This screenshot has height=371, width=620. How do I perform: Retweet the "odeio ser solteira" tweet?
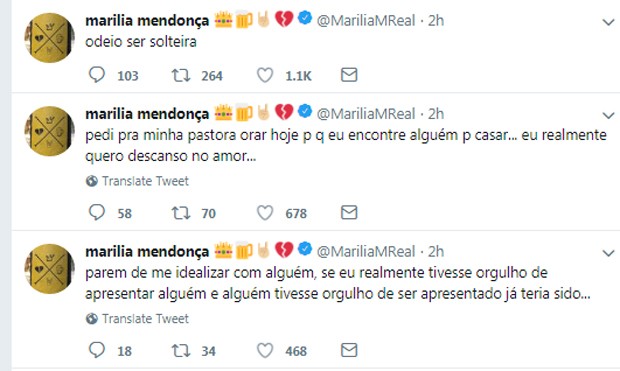[x=181, y=75]
